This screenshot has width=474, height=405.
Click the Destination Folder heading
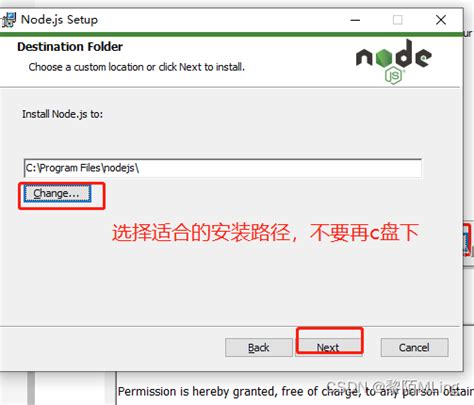[70, 47]
